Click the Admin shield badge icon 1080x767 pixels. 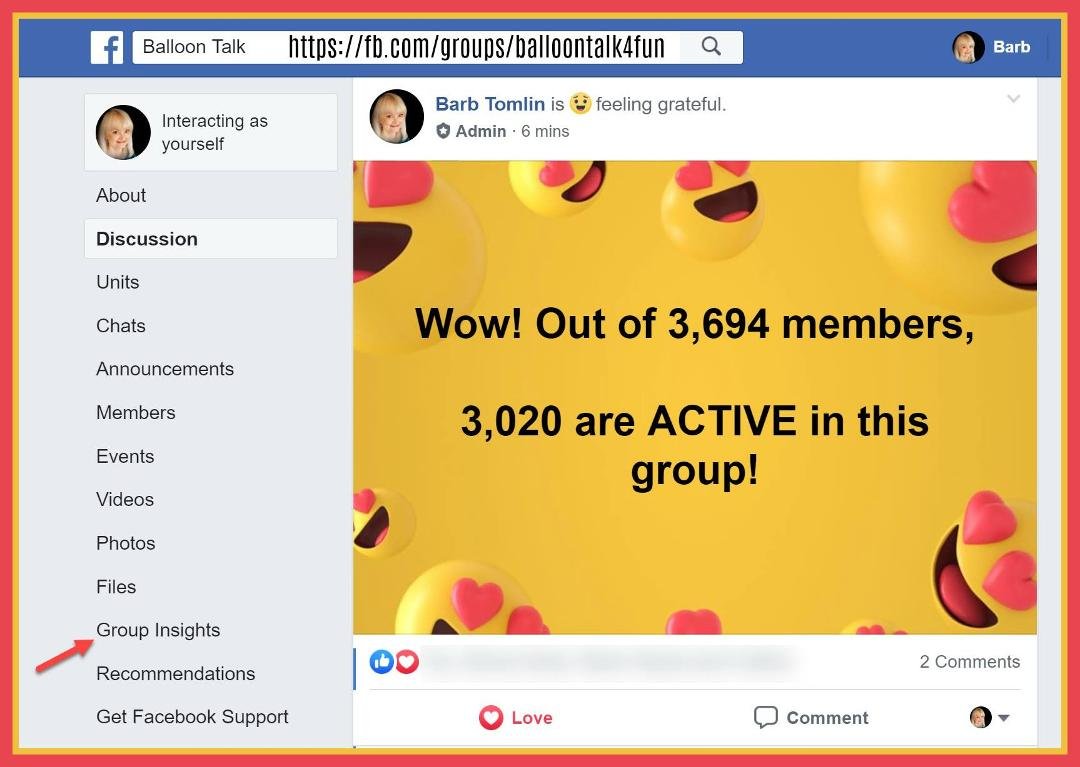pyautogui.click(x=444, y=131)
